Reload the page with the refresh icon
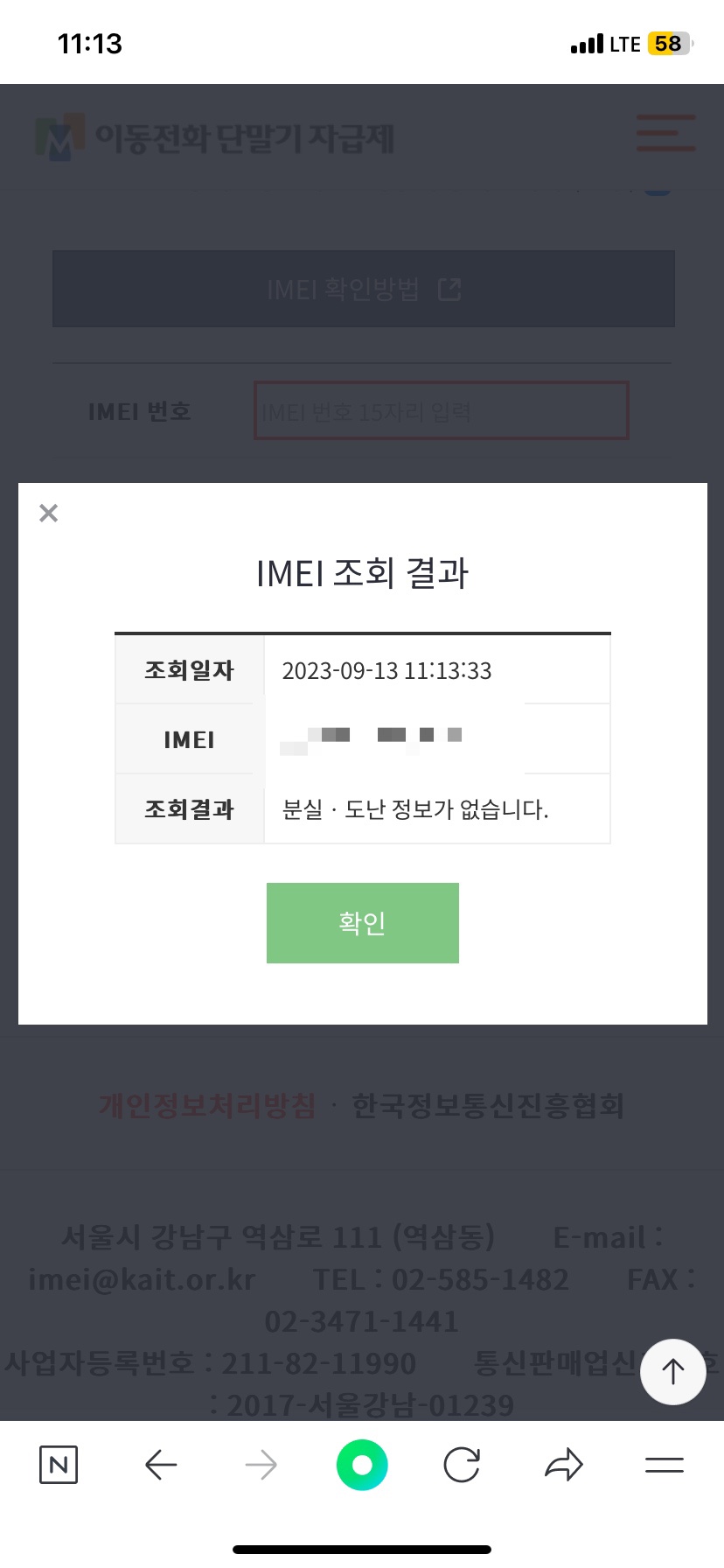This screenshot has height=1568, width=724. pyautogui.click(x=462, y=1465)
